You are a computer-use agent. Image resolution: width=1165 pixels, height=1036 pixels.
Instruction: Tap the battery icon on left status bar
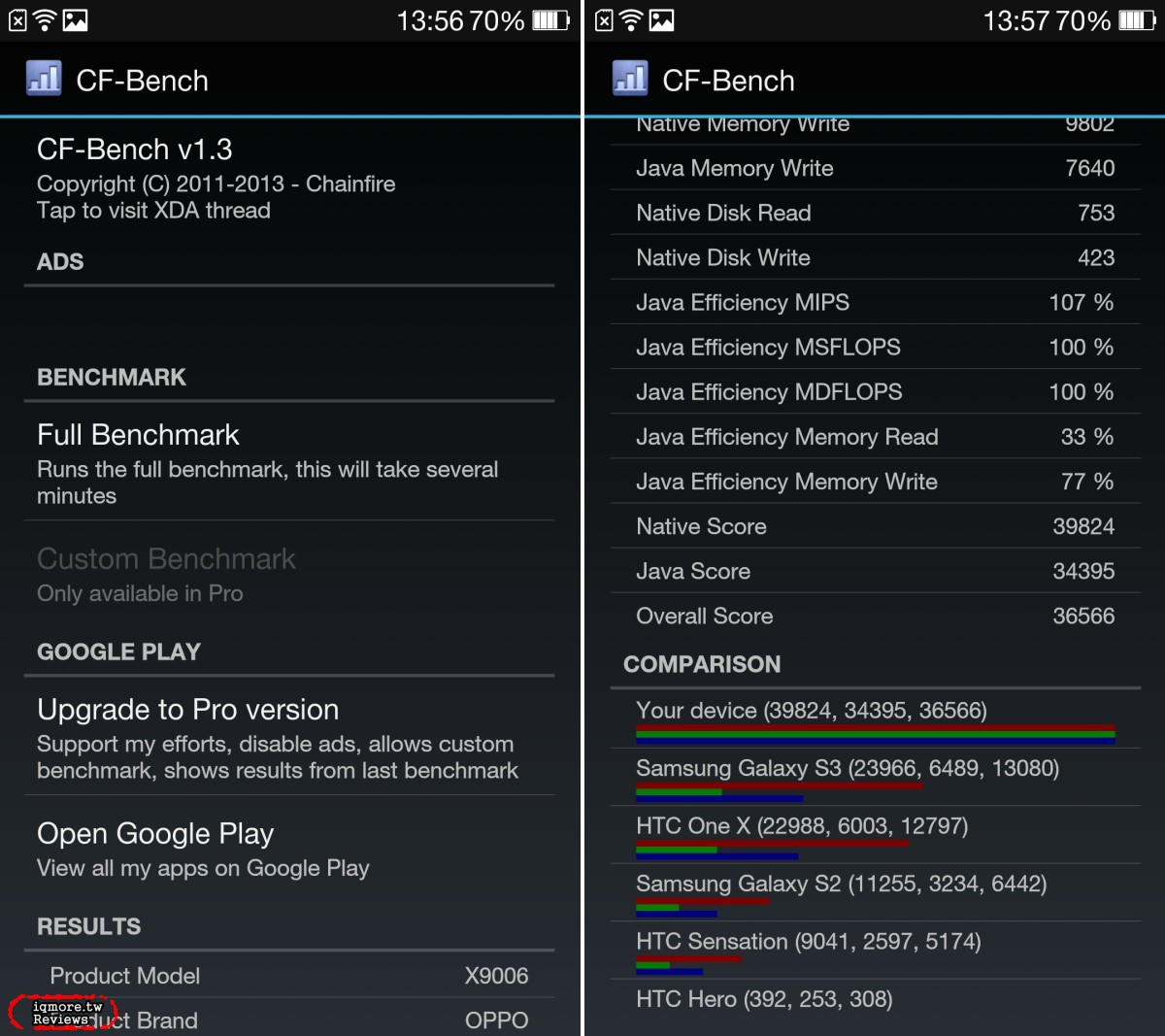(550, 20)
